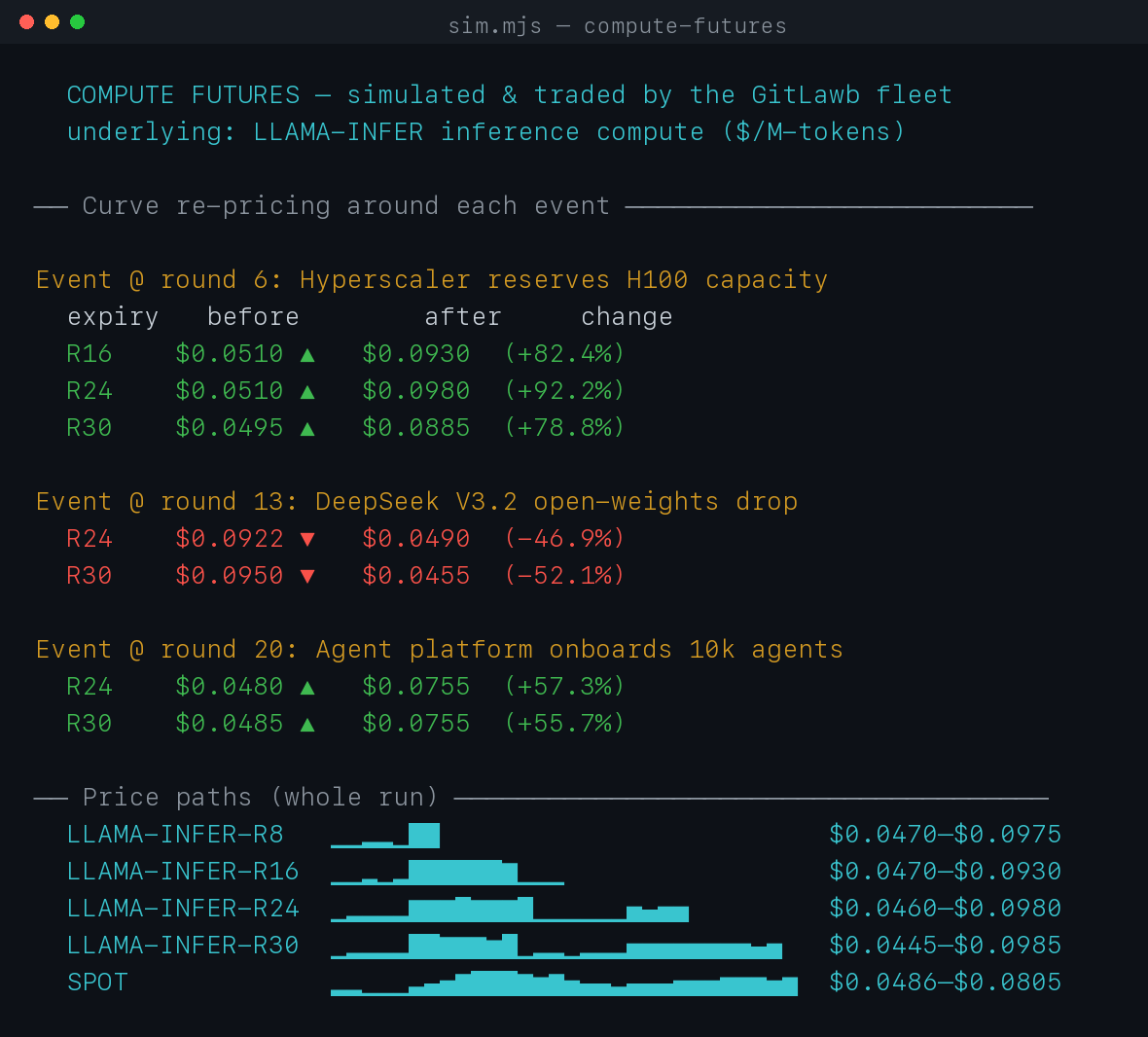Click the $0.0885 after price

(x=415, y=428)
